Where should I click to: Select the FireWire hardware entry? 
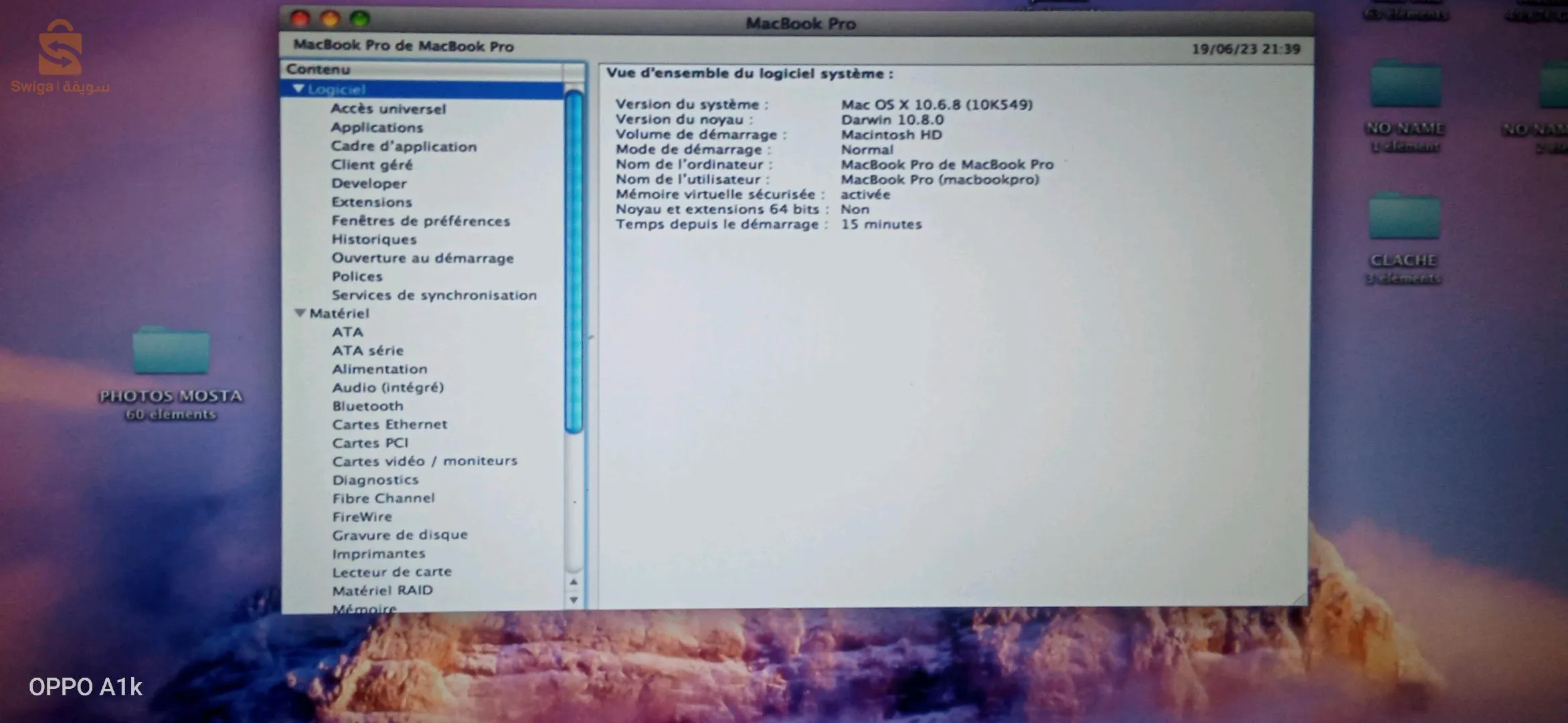[x=362, y=517]
